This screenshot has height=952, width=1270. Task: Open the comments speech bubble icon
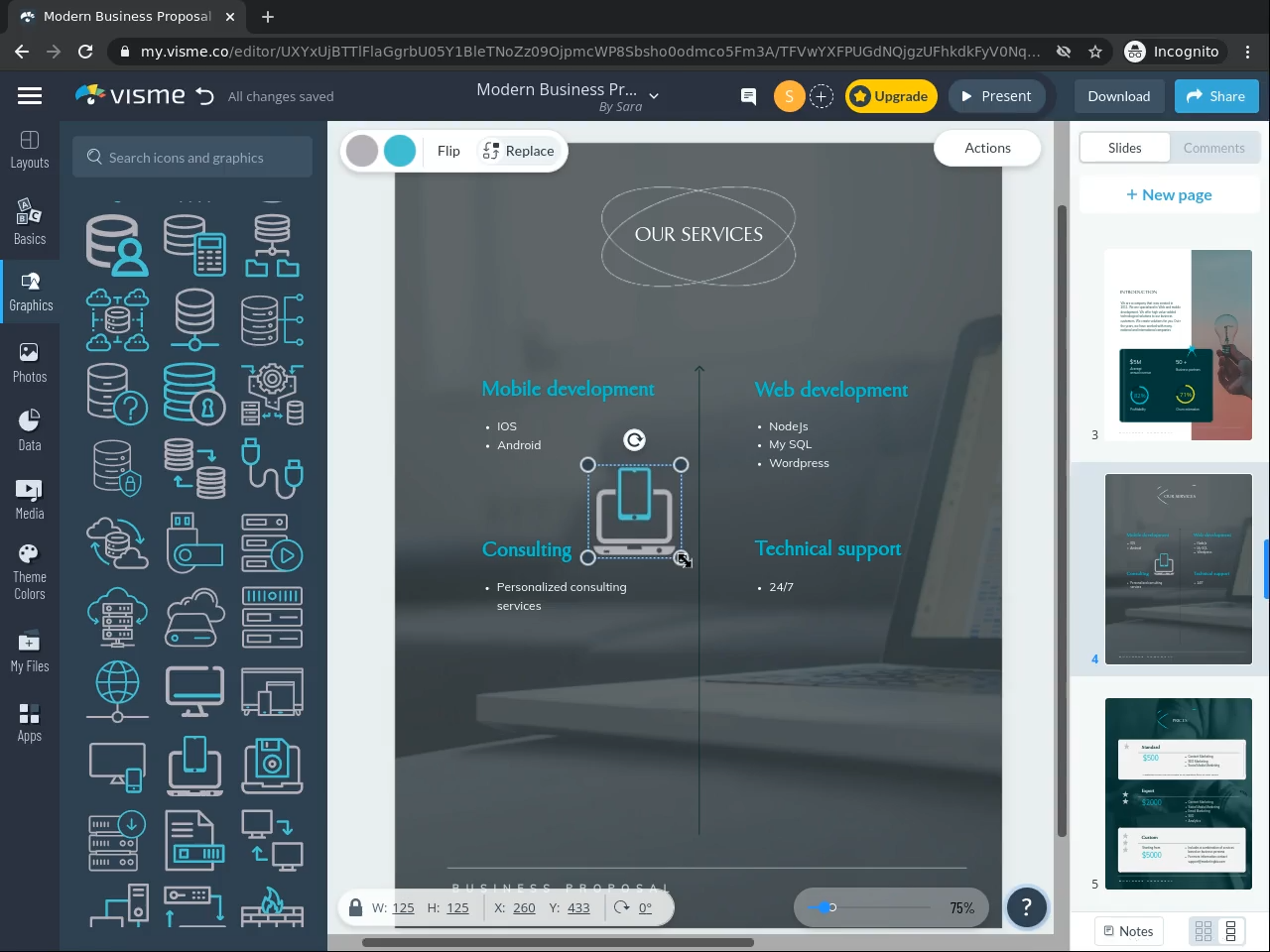click(748, 96)
